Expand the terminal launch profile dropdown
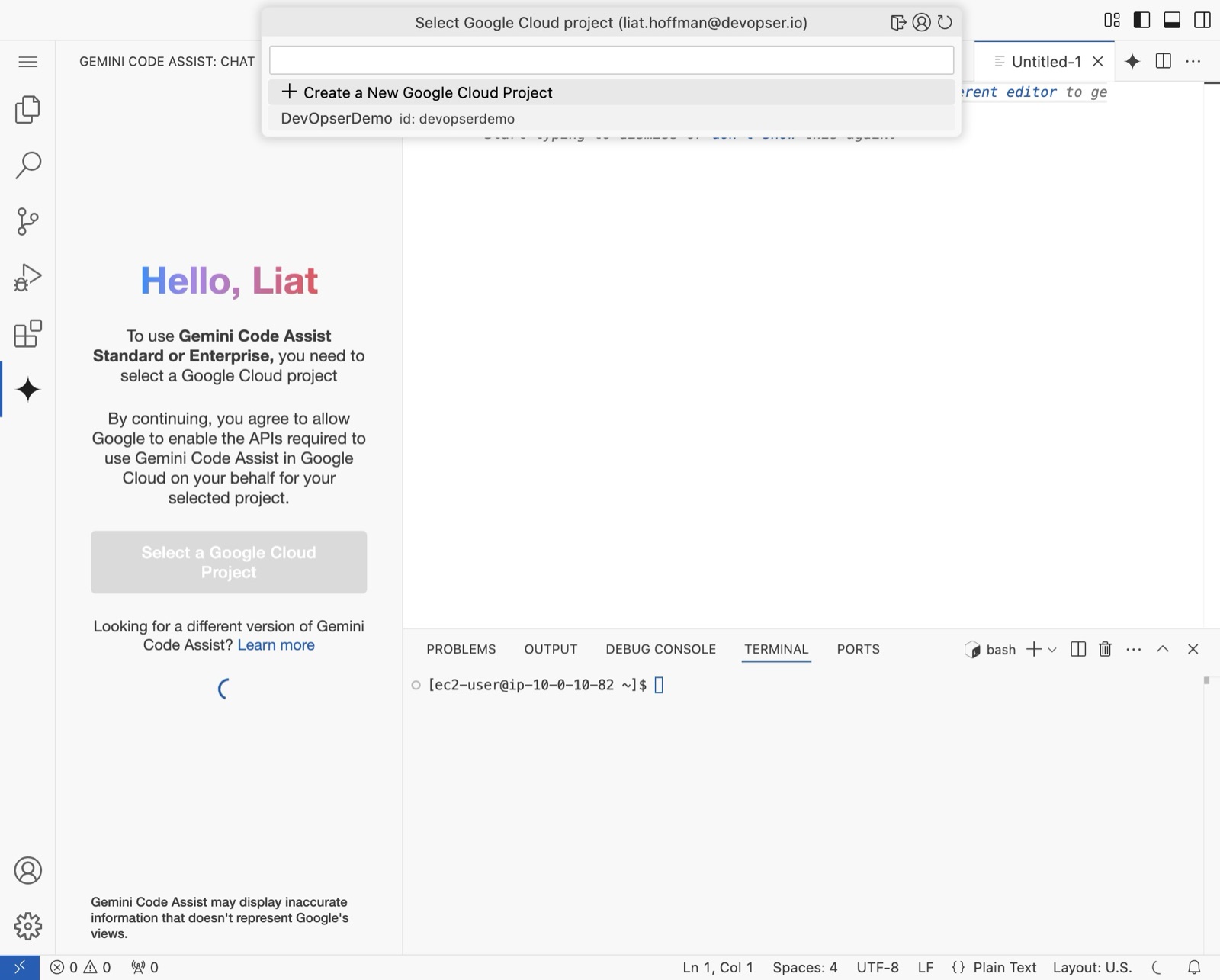The image size is (1220, 980). point(1052,650)
